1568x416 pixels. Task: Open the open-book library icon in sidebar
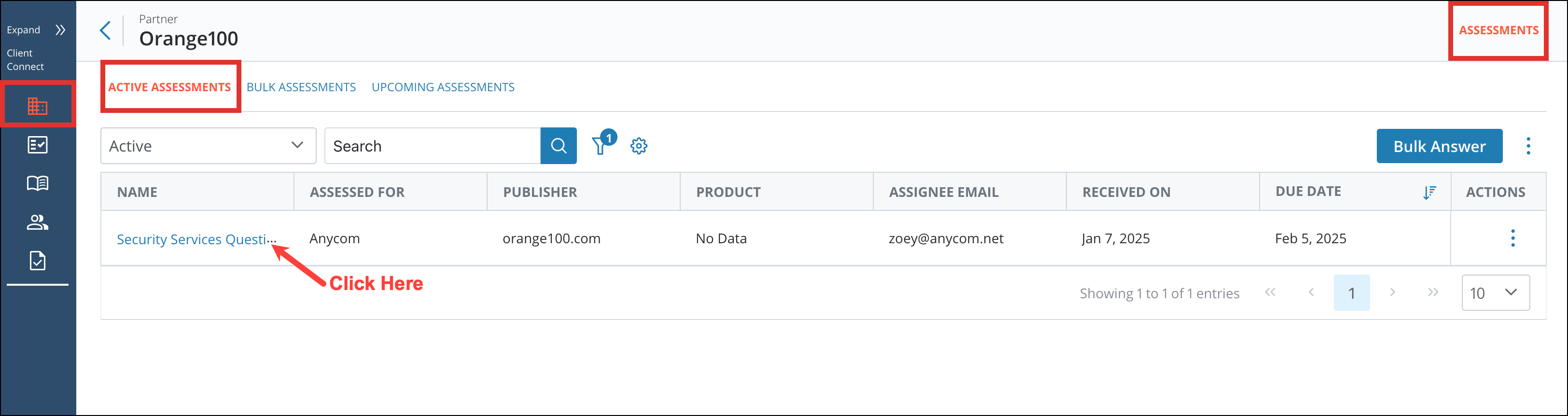coord(38,183)
